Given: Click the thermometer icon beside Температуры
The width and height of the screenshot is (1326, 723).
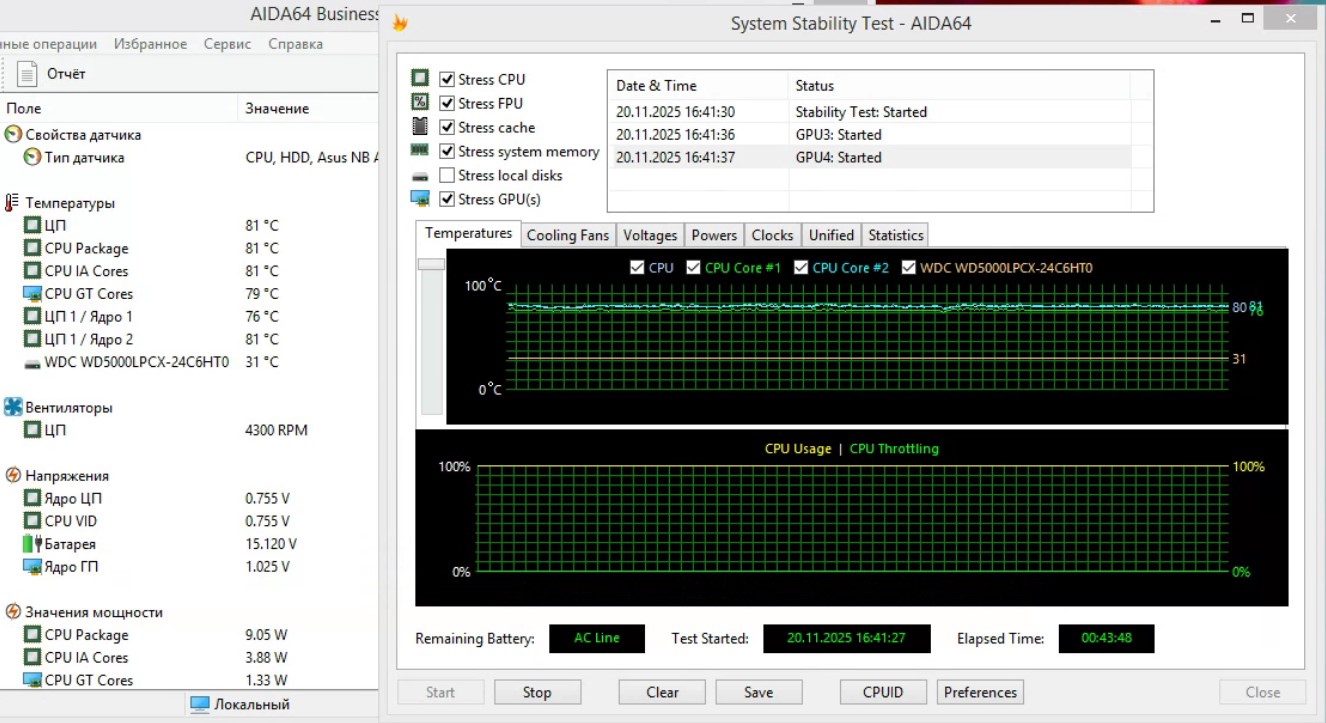Looking at the screenshot, I should point(12,203).
